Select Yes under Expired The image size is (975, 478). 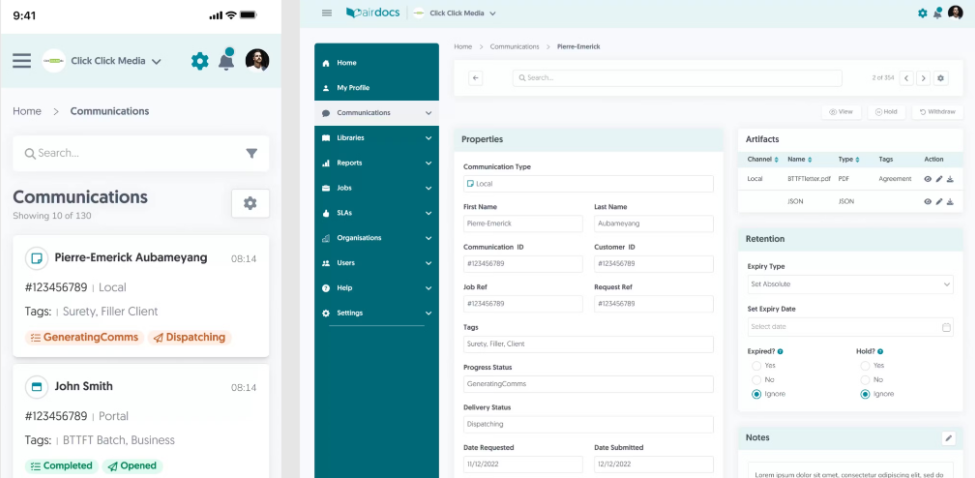click(x=756, y=365)
